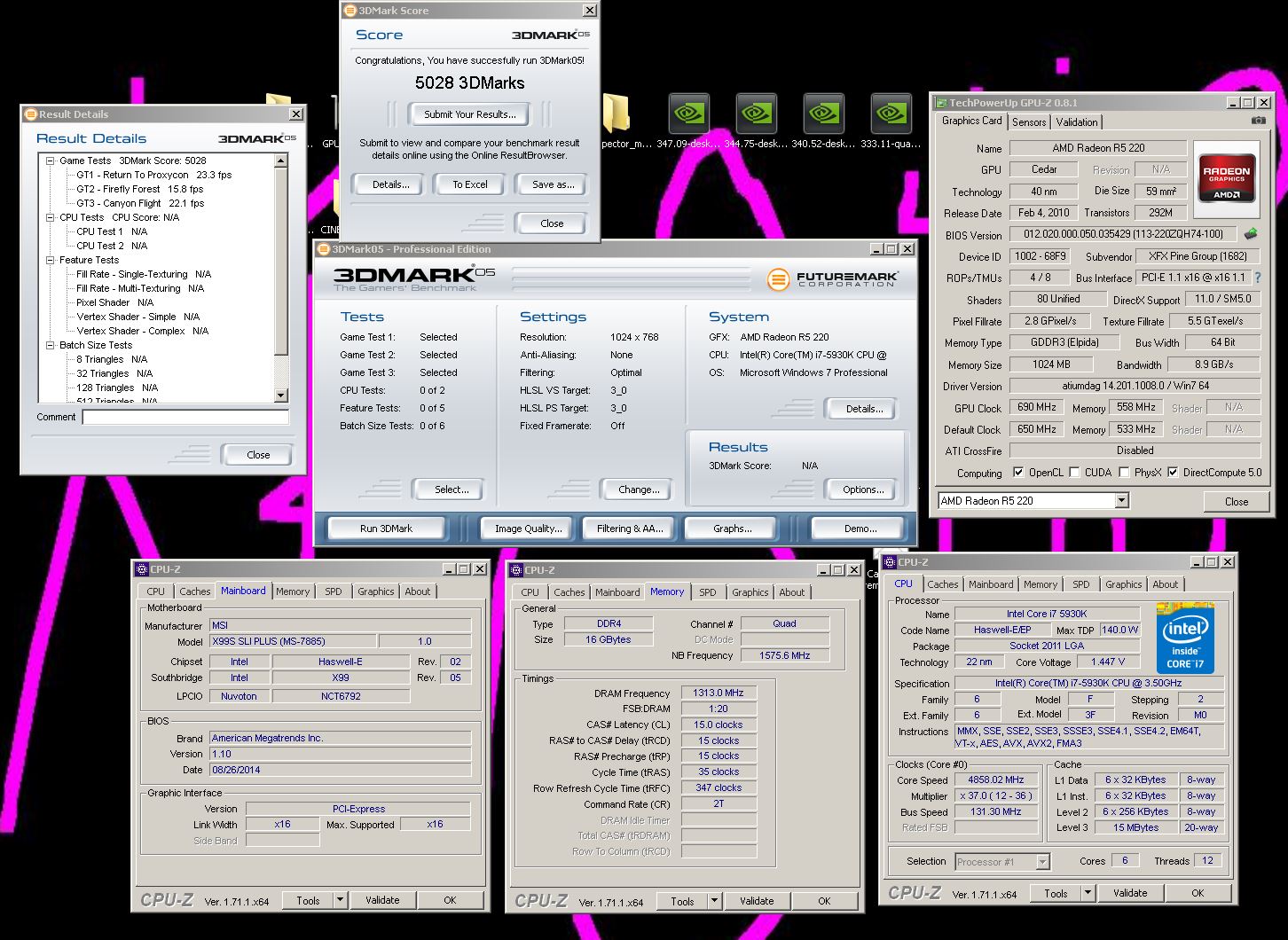Click the Run 3DMark button

(386, 529)
